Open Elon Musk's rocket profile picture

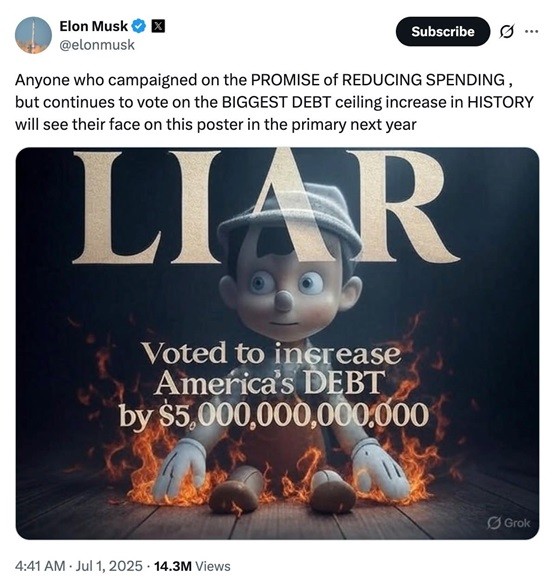pyautogui.click(x=33, y=35)
